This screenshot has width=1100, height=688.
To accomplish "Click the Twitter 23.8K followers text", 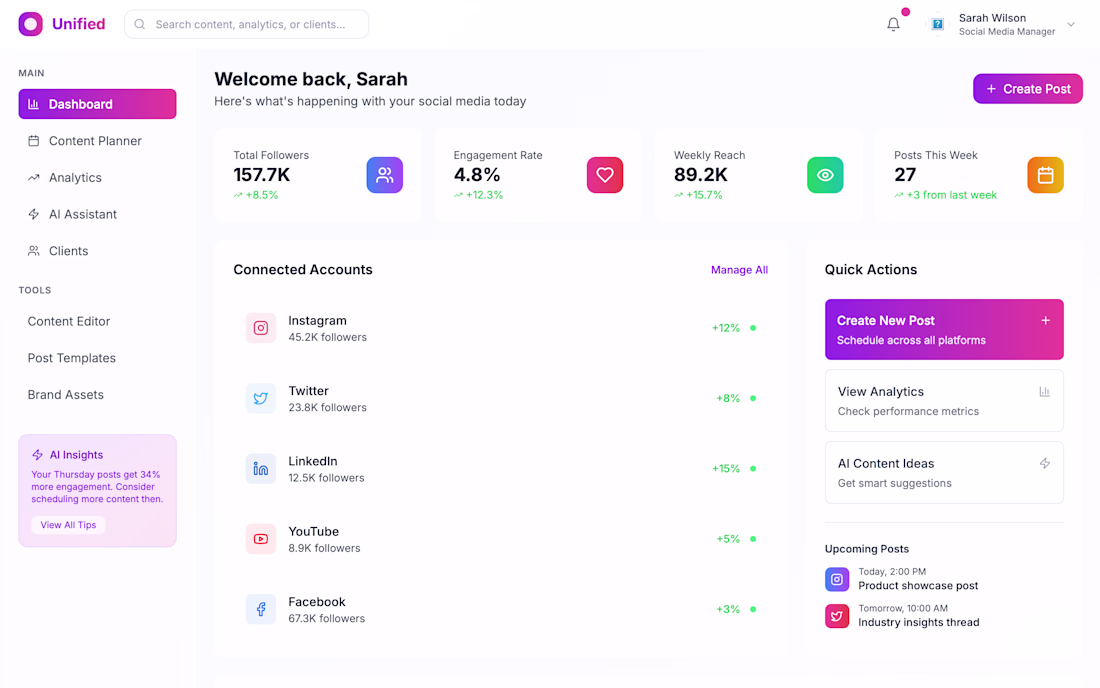I will [x=328, y=407].
